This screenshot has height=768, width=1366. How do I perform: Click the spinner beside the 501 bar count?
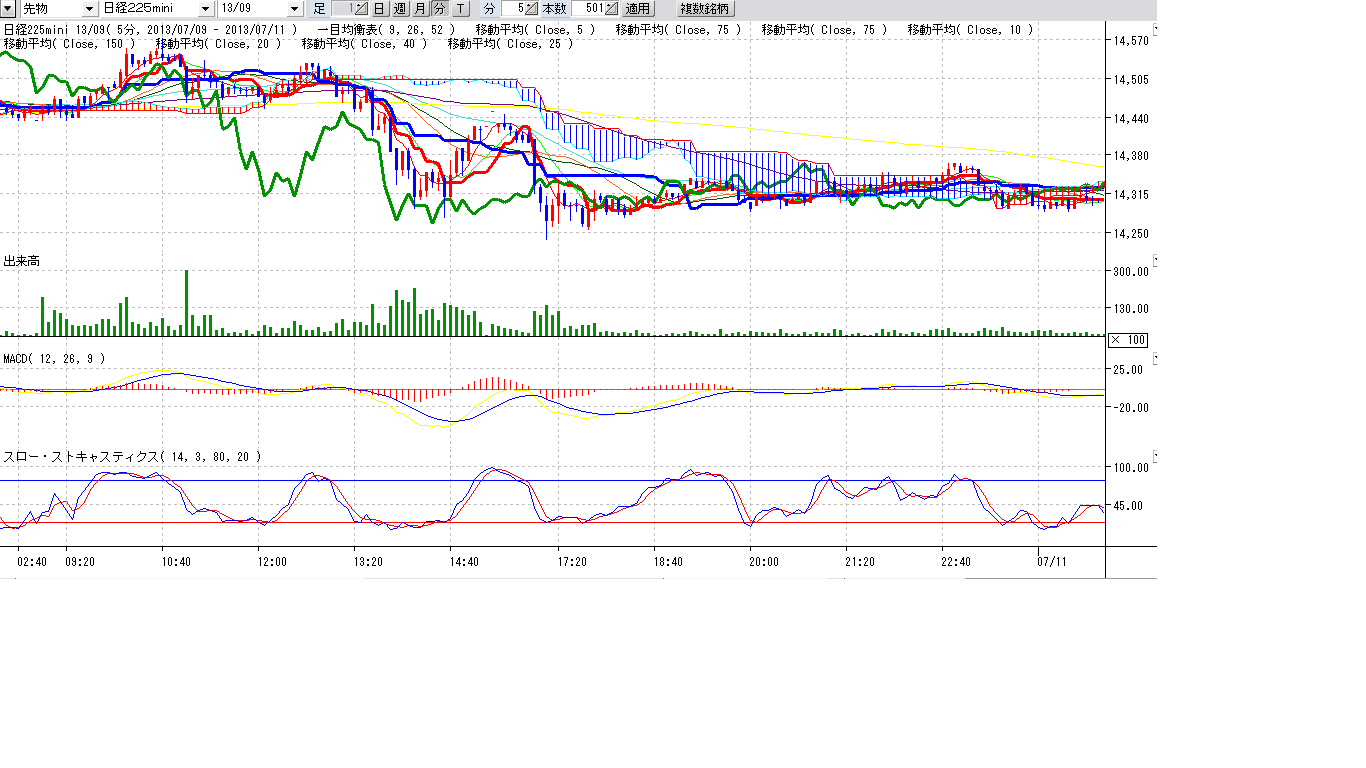coord(610,9)
